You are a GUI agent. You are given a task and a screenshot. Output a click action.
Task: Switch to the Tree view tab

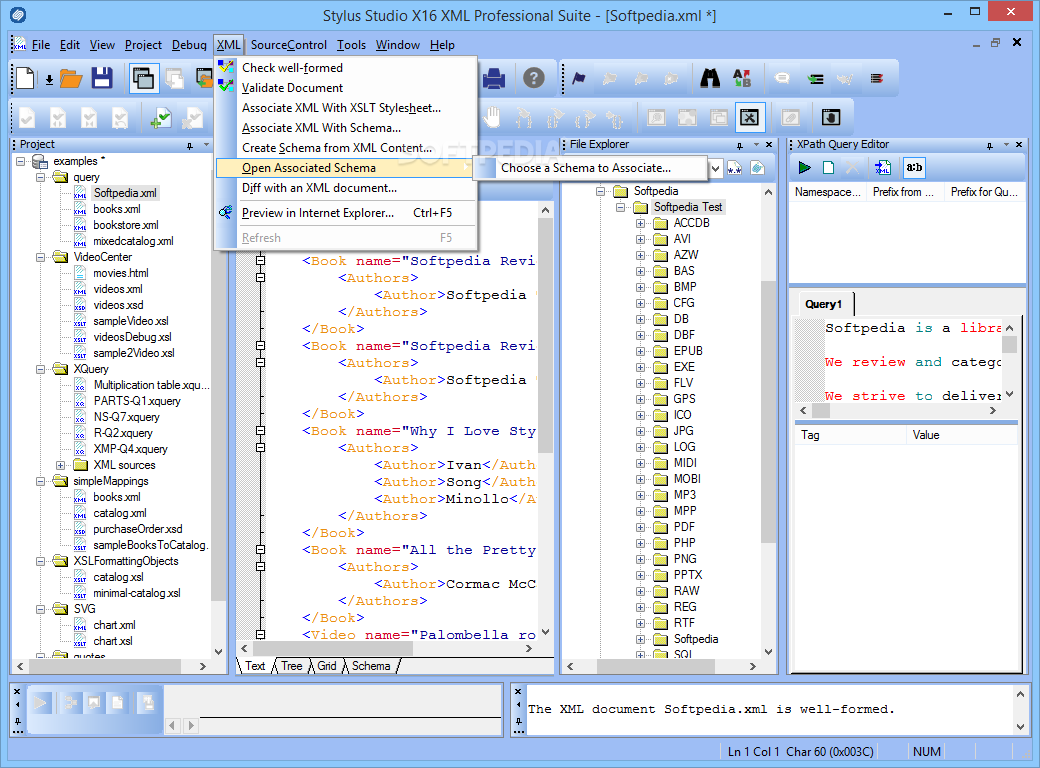(x=291, y=666)
